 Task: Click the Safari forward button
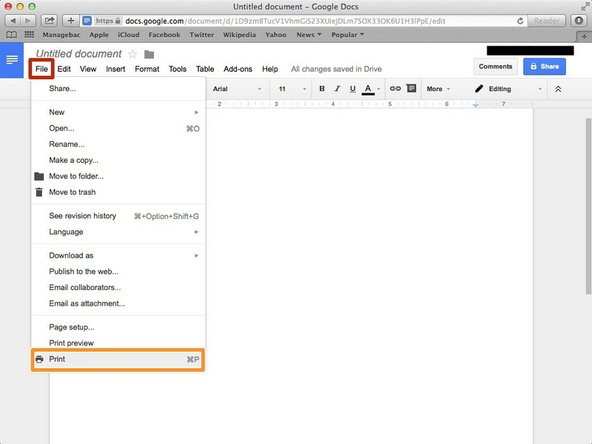click(x=28, y=21)
